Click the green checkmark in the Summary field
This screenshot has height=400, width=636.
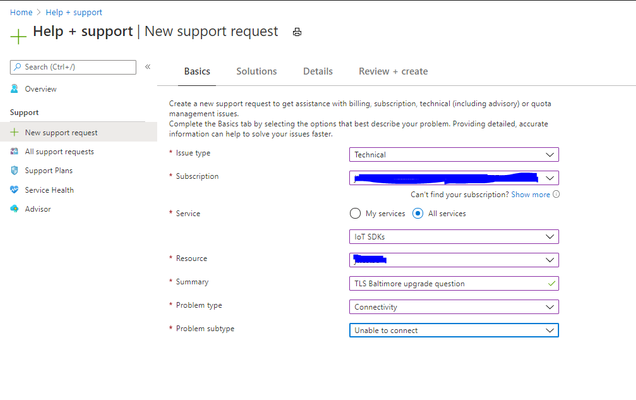(x=551, y=283)
